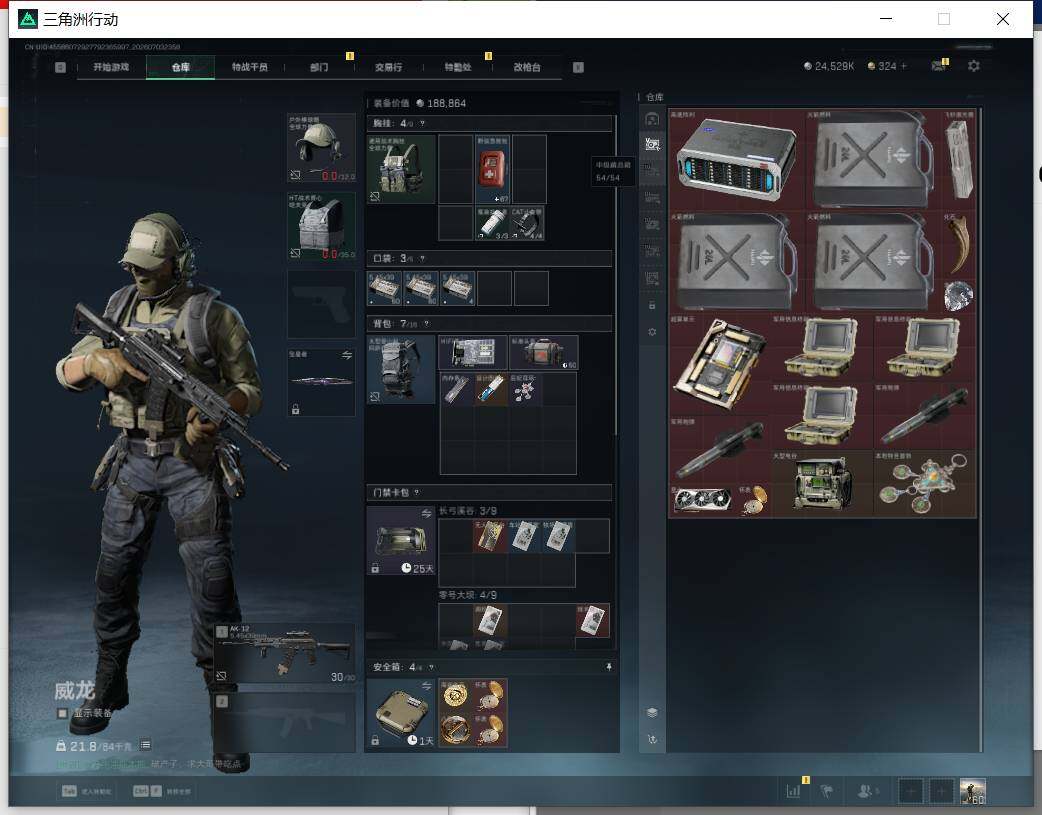The width and height of the screenshot is (1042, 815).
Task: Click the plus icon beside 324 currency
Action: pos(903,66)
